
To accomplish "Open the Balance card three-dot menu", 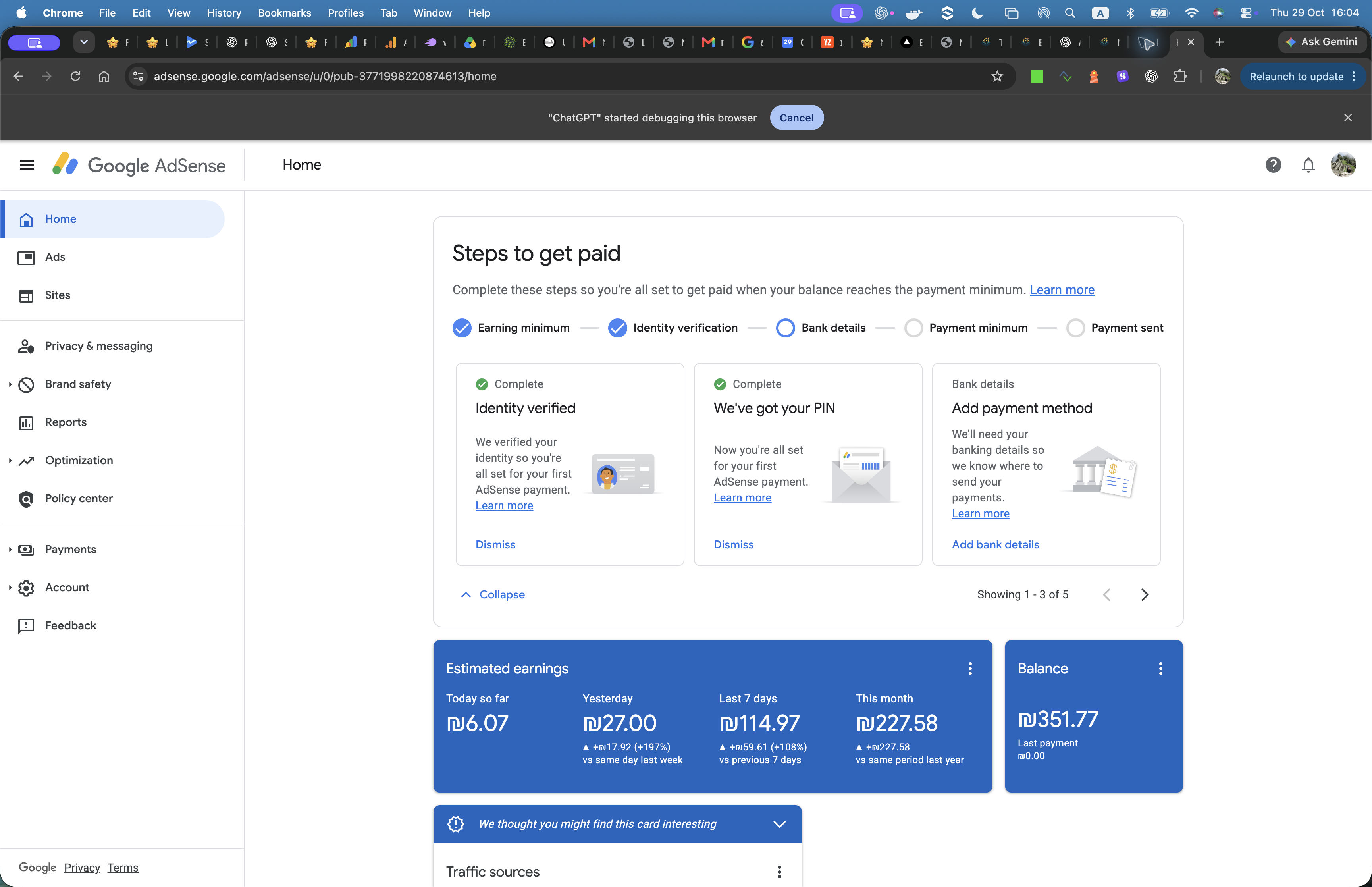I will click(1160, 668).
